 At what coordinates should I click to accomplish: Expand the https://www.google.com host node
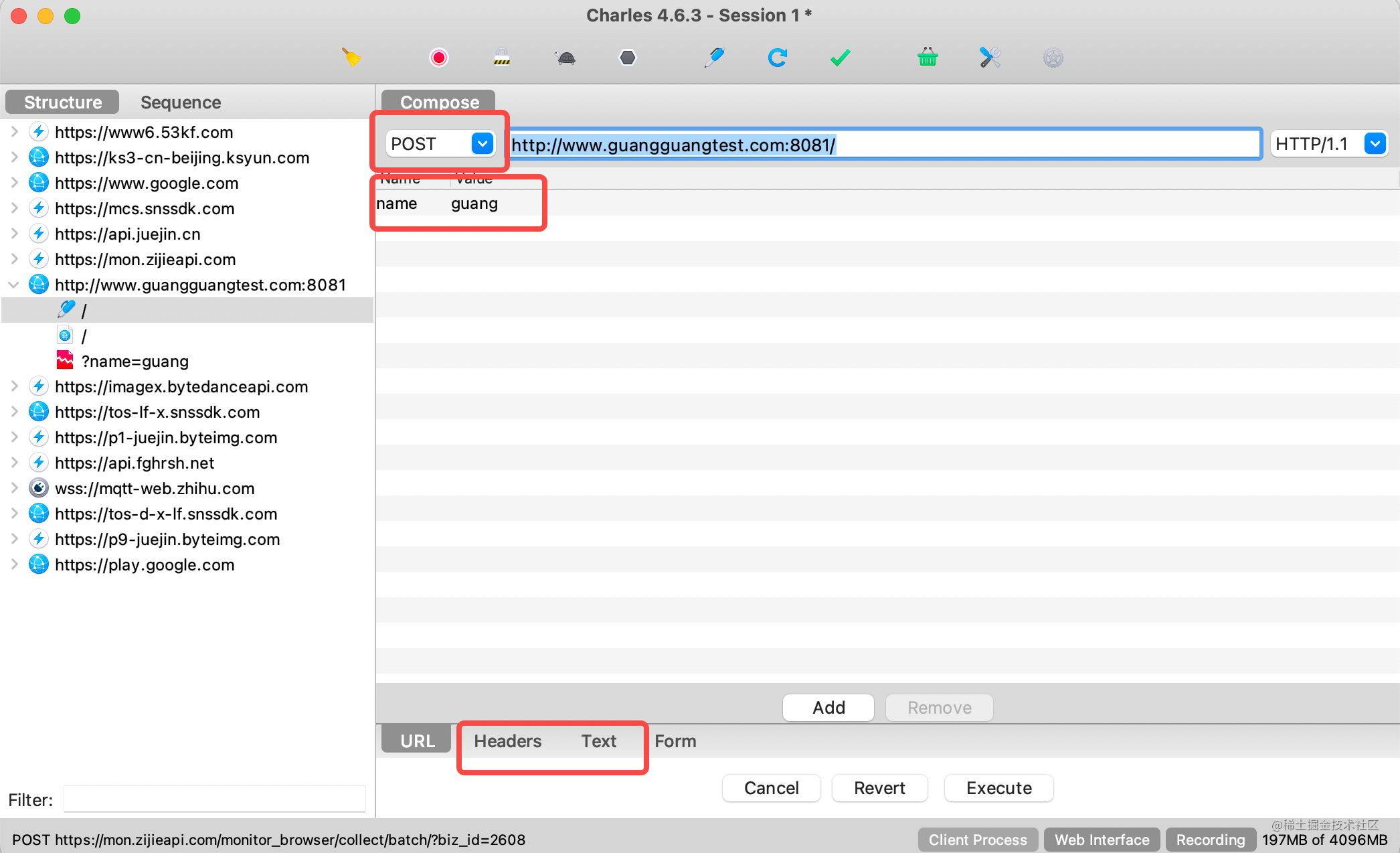13,183
